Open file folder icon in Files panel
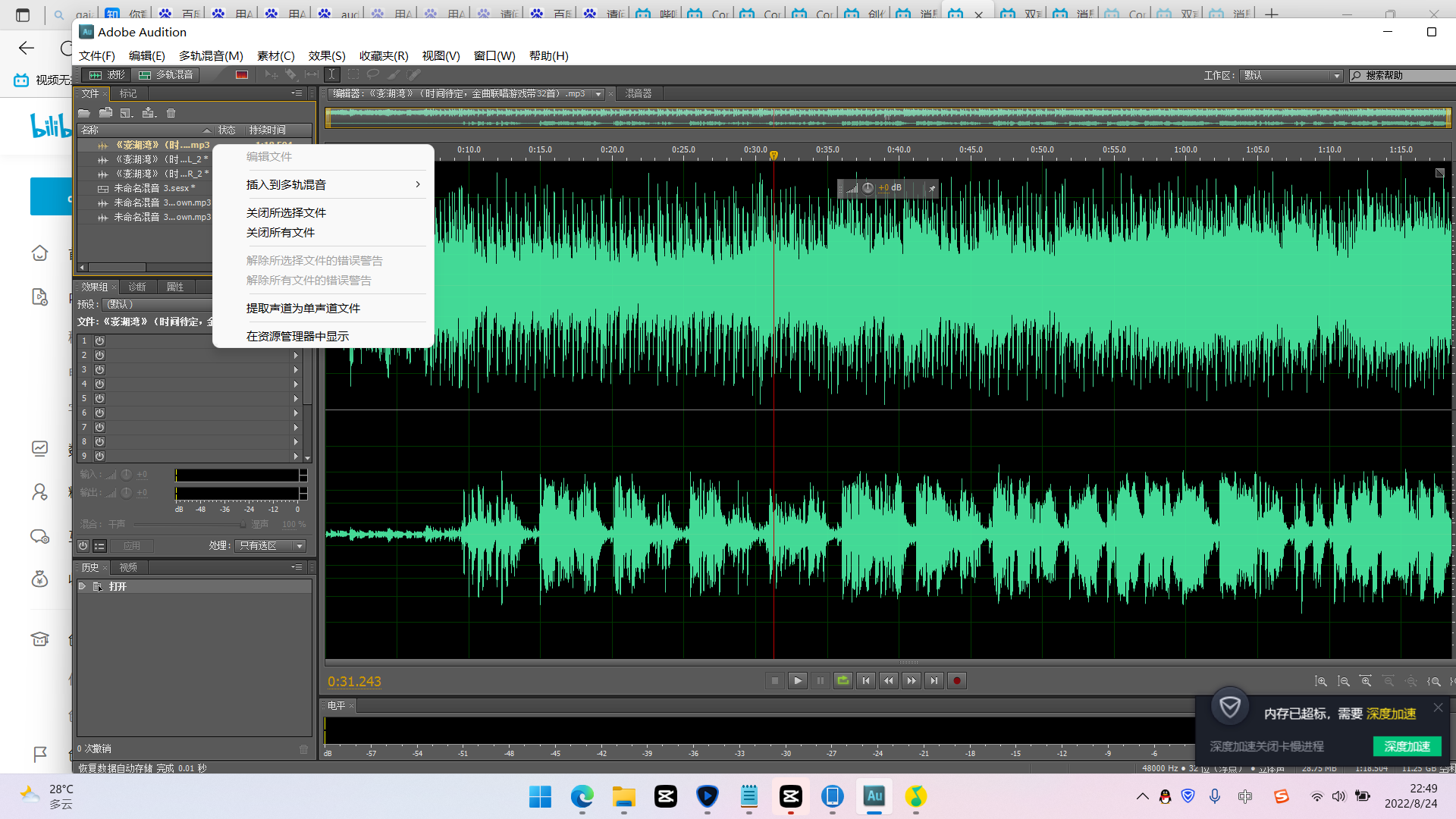The height and width of the screenshot is (819, 1456). (84, 113)
